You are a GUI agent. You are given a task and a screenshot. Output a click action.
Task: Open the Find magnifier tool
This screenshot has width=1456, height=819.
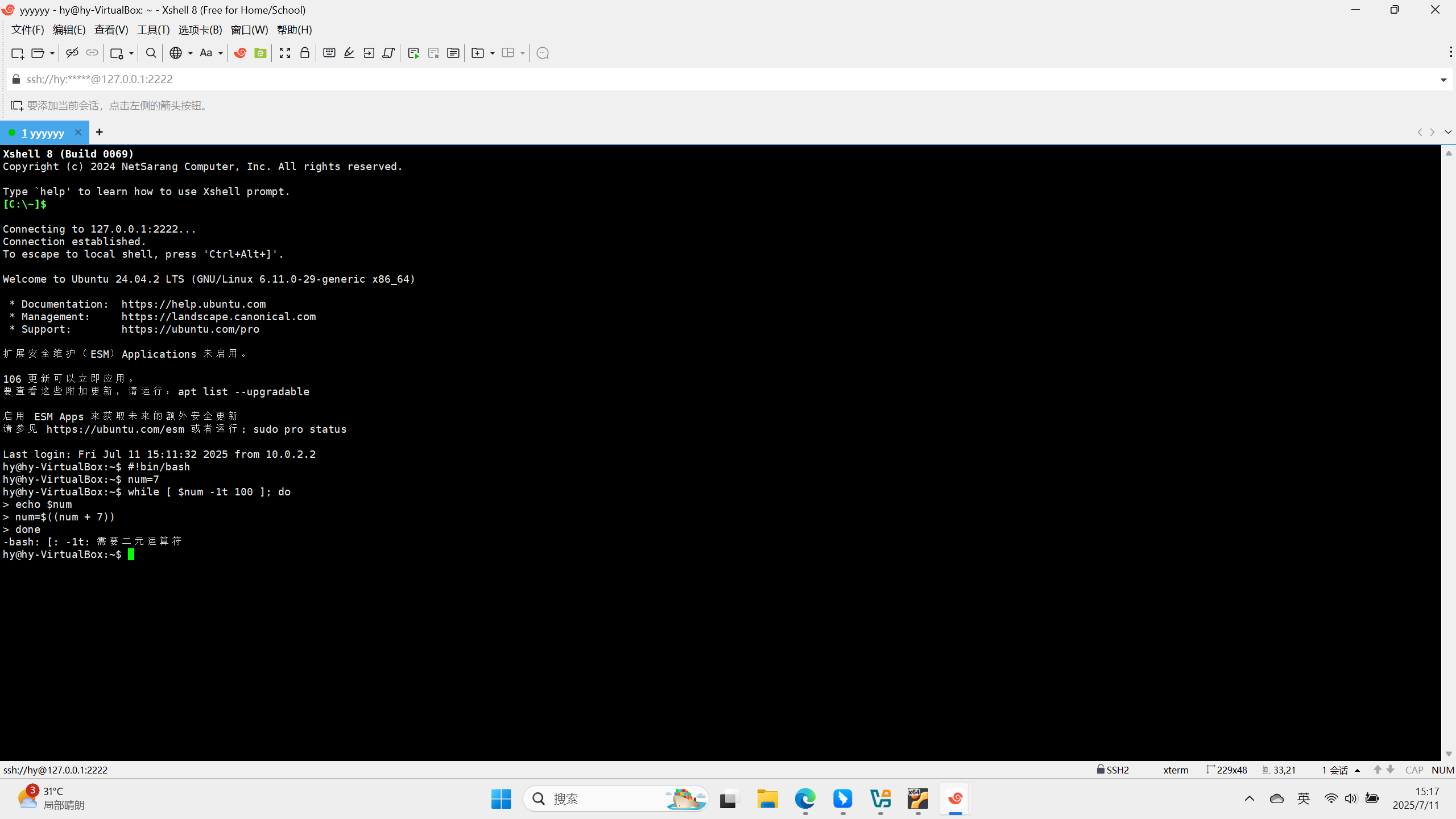(x=151, y=53)
